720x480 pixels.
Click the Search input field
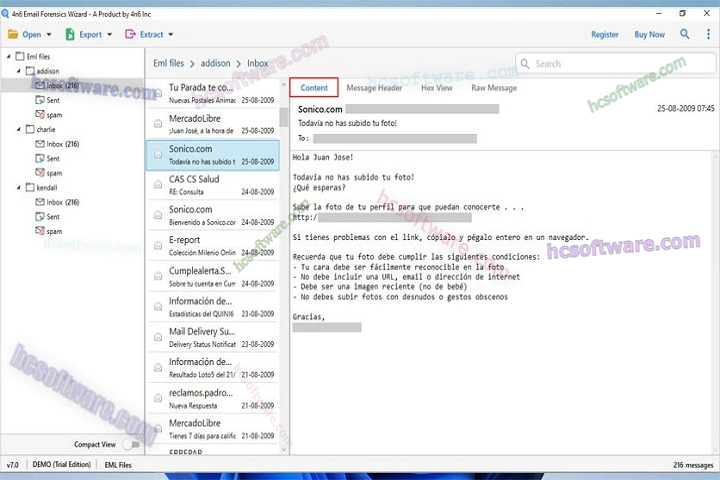pyautogui.click(x=615, y=63)
